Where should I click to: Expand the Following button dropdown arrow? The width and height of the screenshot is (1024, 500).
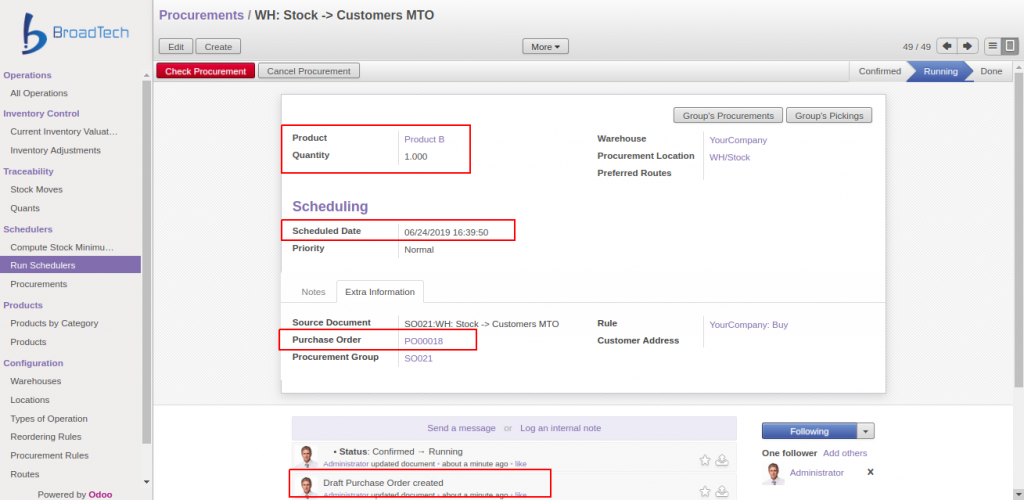pyautogui.click(x=865, y=431)
